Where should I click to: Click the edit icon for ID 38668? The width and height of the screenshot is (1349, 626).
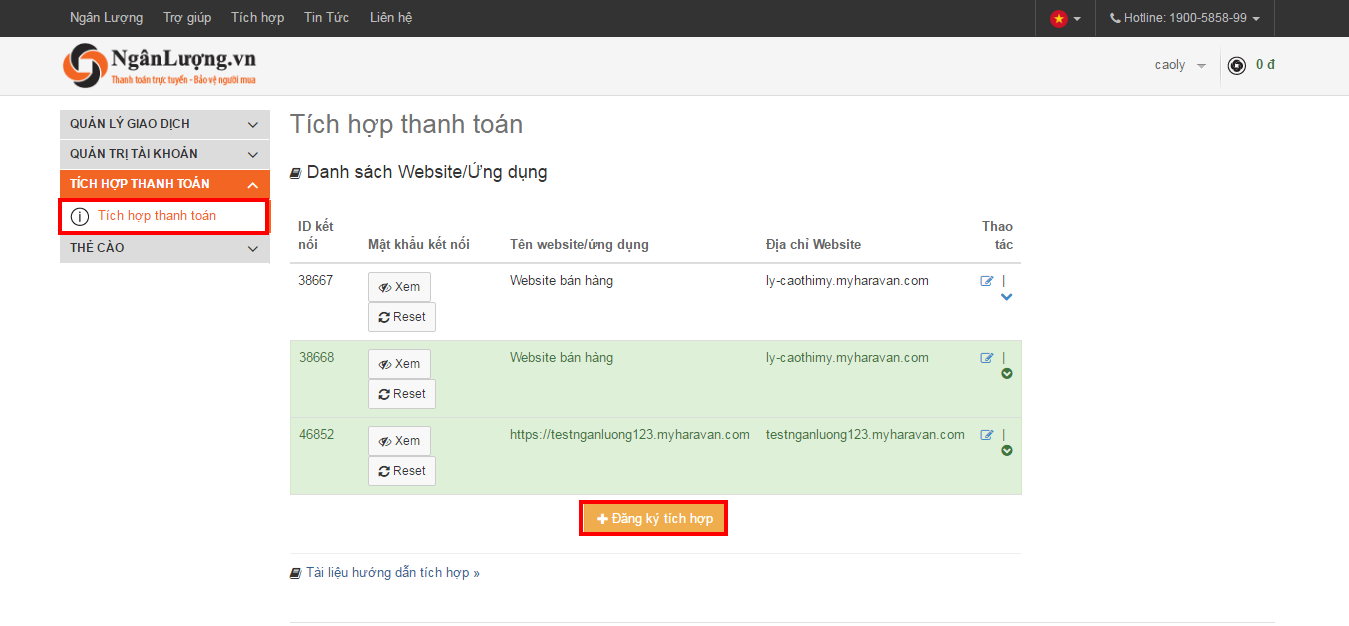coord(987,358)
